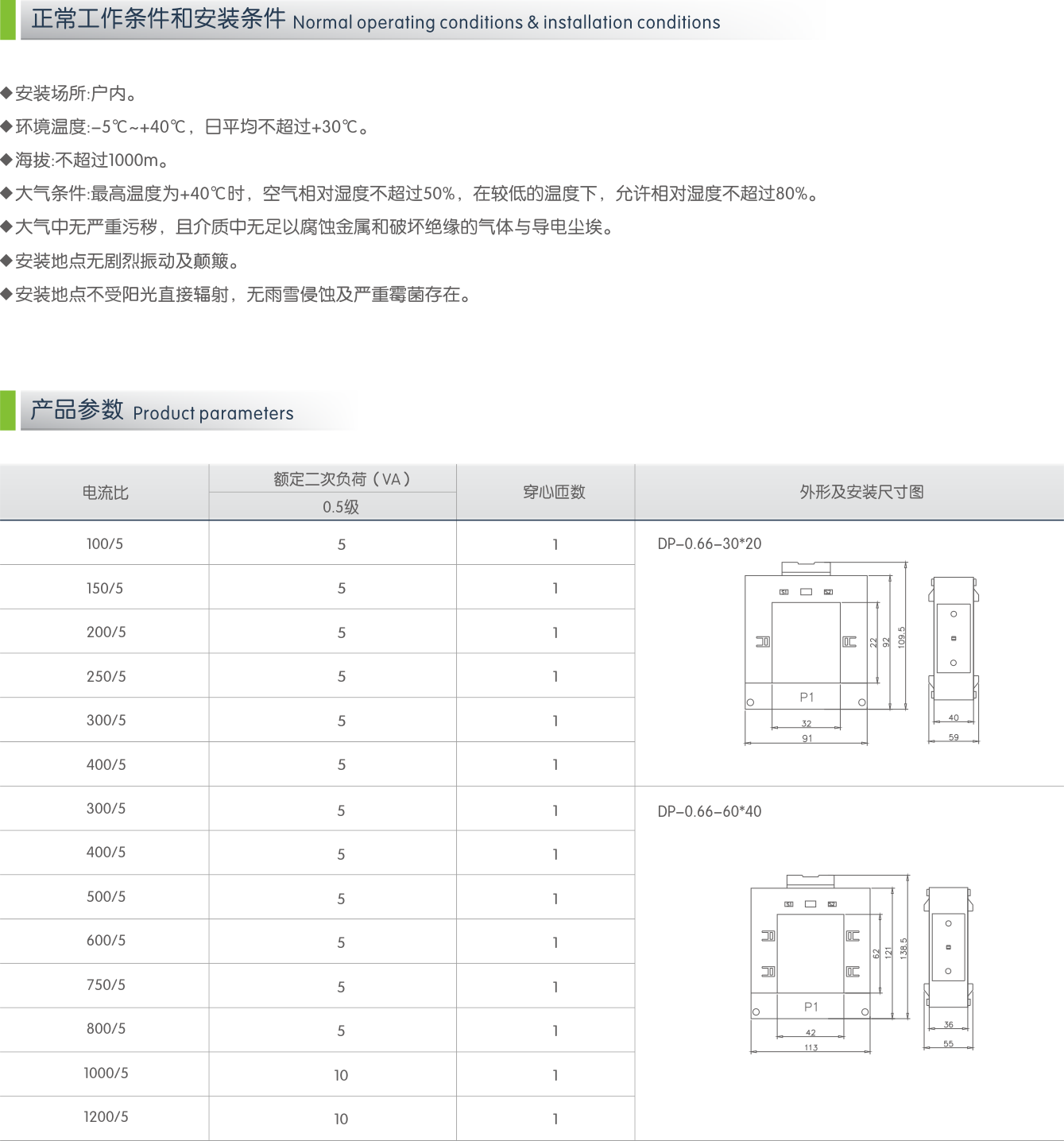
Task: Click the green bar beside Normal operating conditions
Action: pos(8,20)
